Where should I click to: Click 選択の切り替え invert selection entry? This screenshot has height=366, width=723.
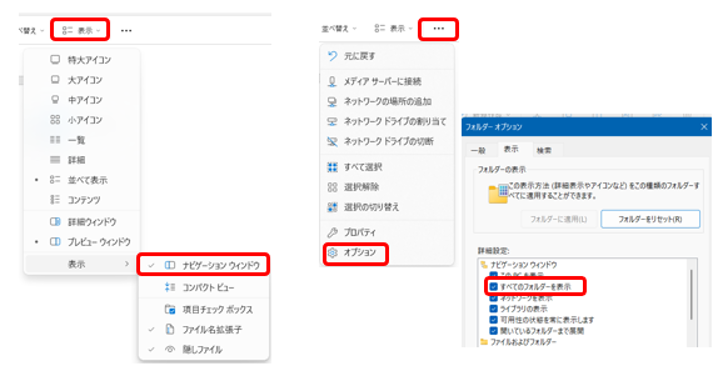[386, 207]
